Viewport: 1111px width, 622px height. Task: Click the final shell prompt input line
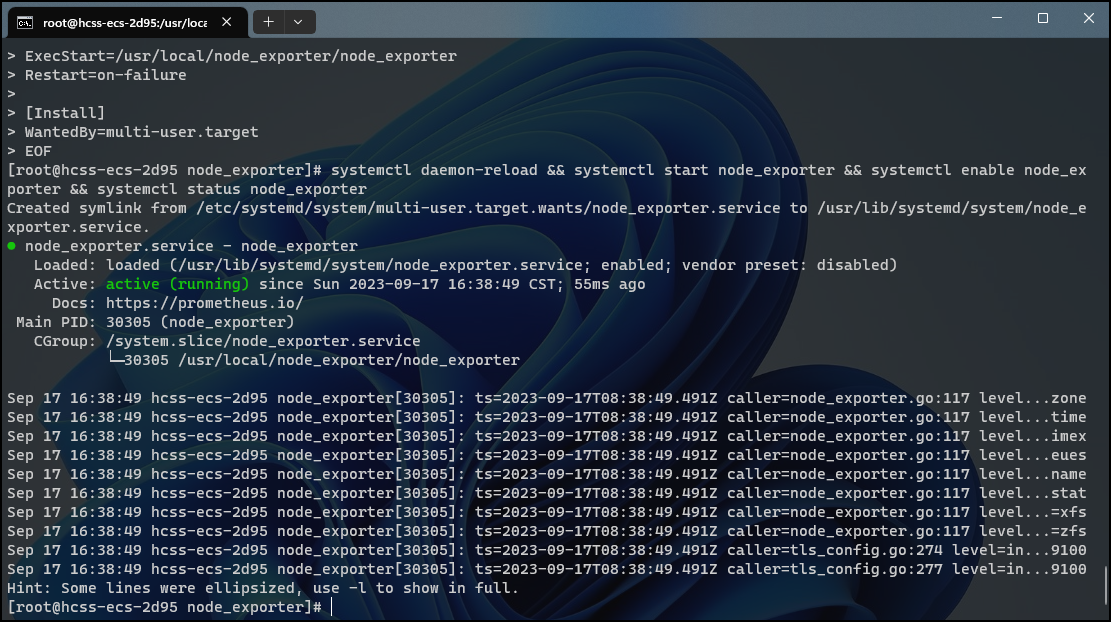(169, 607)
